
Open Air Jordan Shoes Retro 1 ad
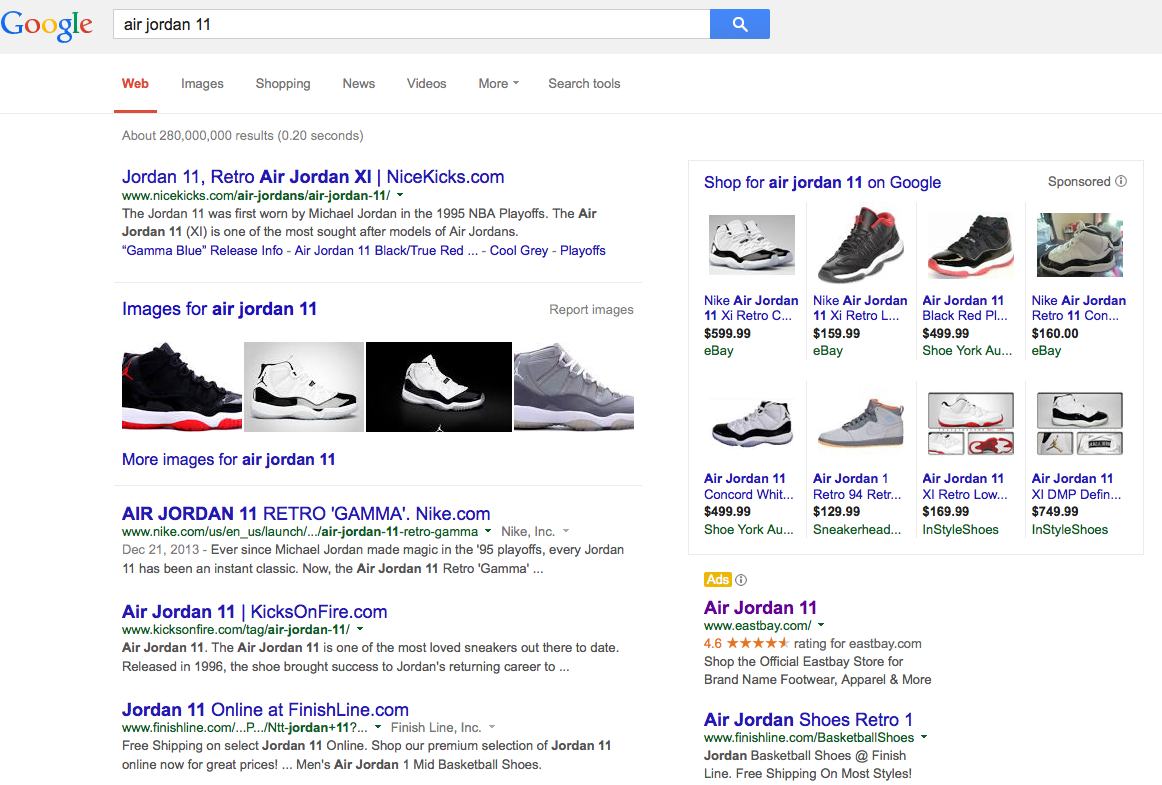pyautogui.click(x=809, y=720)
